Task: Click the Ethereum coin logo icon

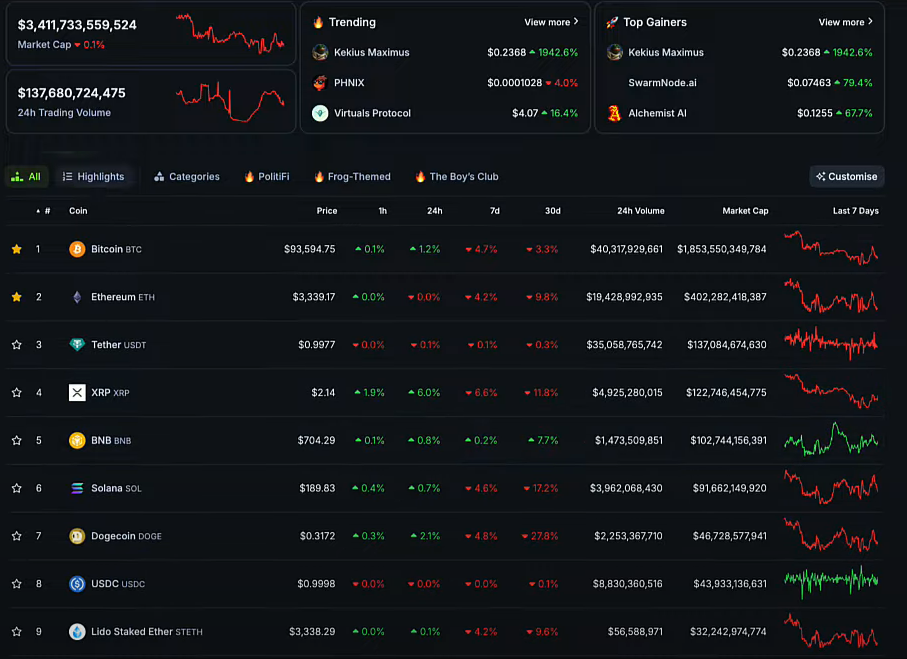Action: (77, 297)
